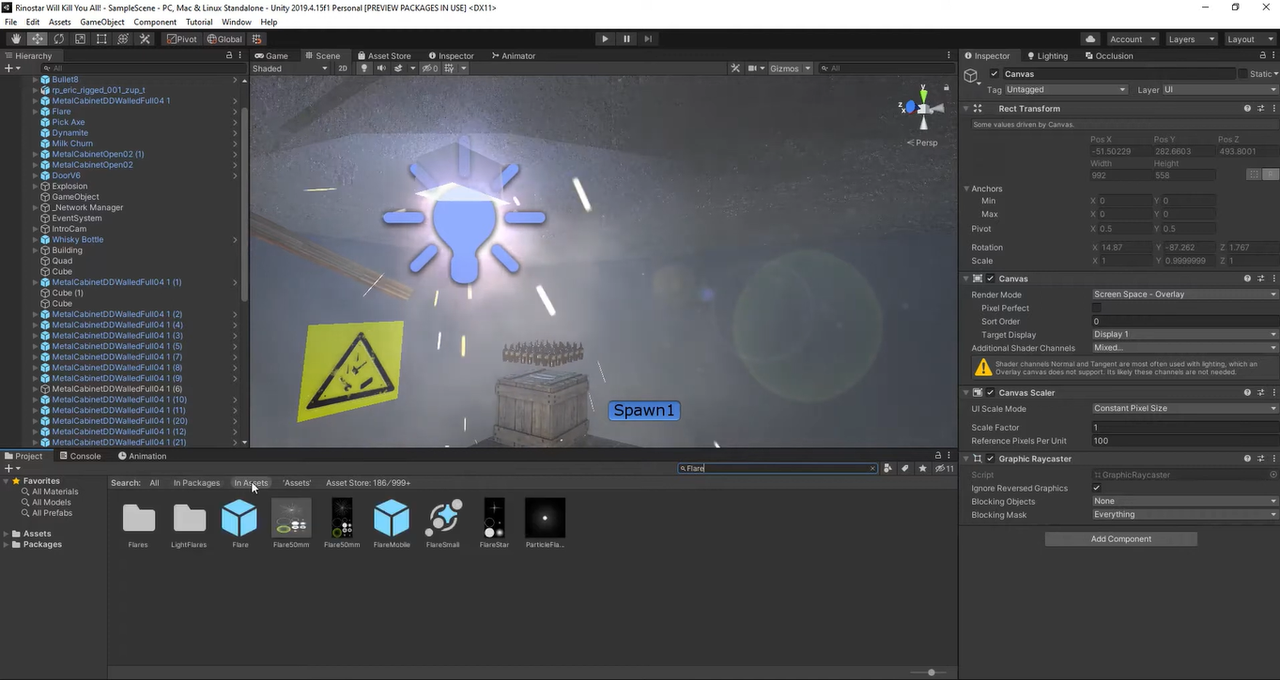
Task: Select the FlareMobile asset thumbnail
Action: (x=391, y=518)
